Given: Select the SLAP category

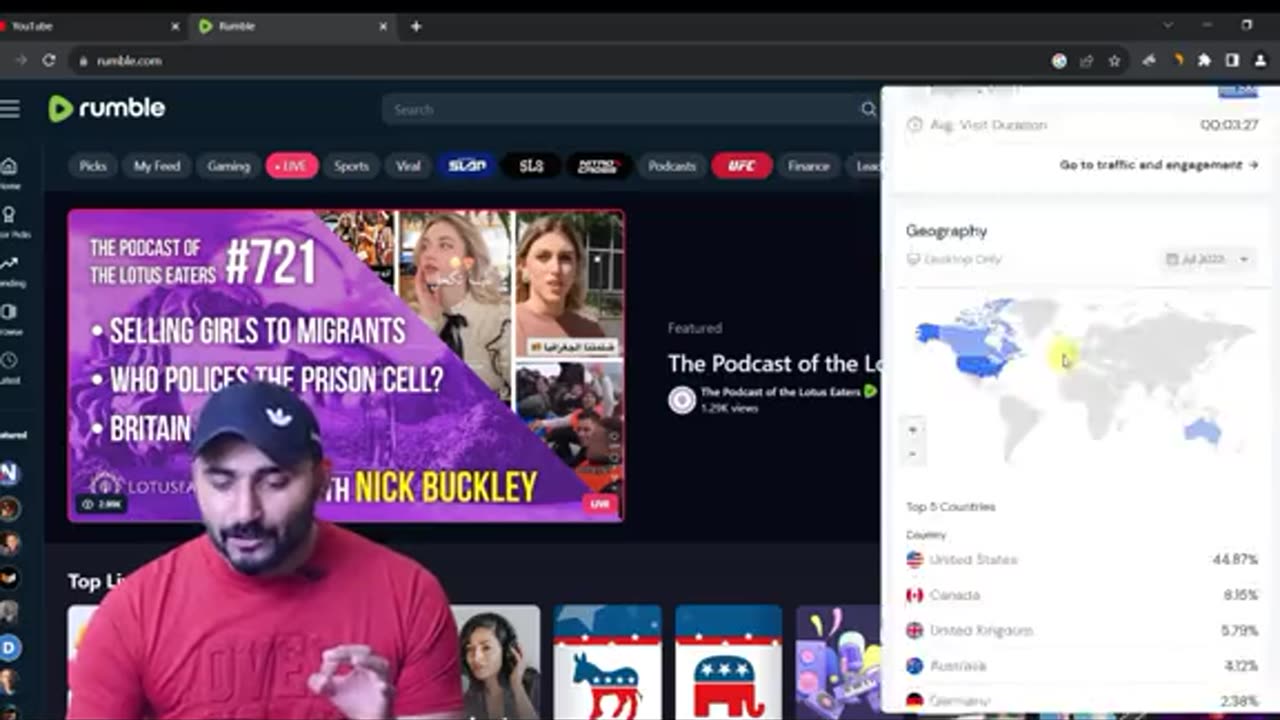Looking at the screenshot, I should tap(467, 166).
